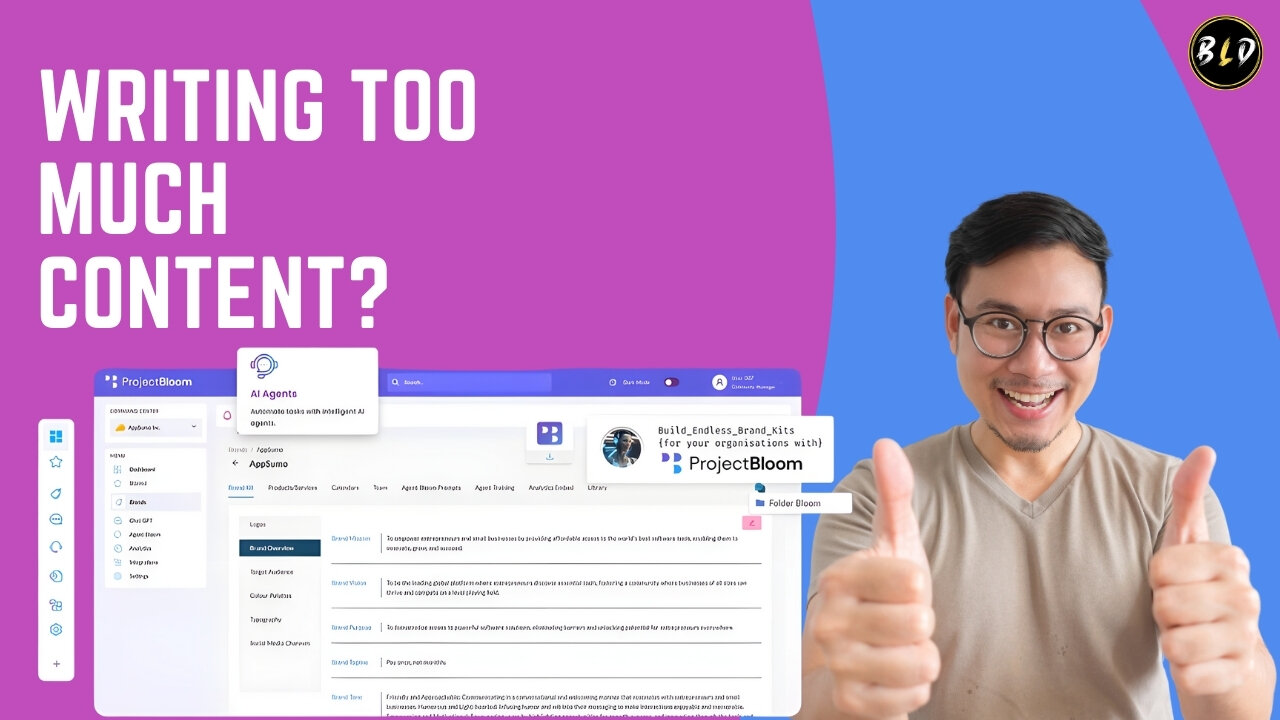Click the headset agent icon in floating sidebar
This screenshot has height=720, width=1280.
coord(56,547)
